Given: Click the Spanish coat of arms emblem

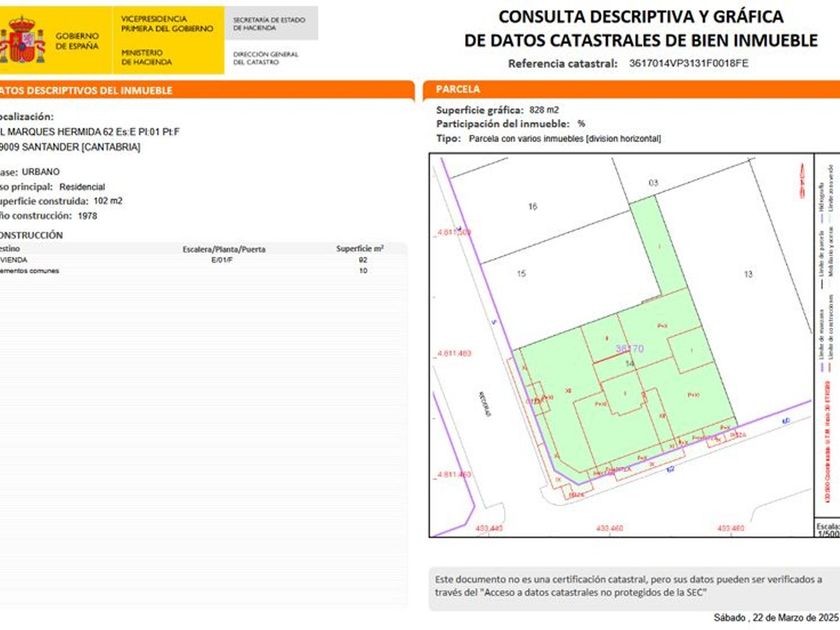Looking at the screenshot, I should tap(22, 40).
